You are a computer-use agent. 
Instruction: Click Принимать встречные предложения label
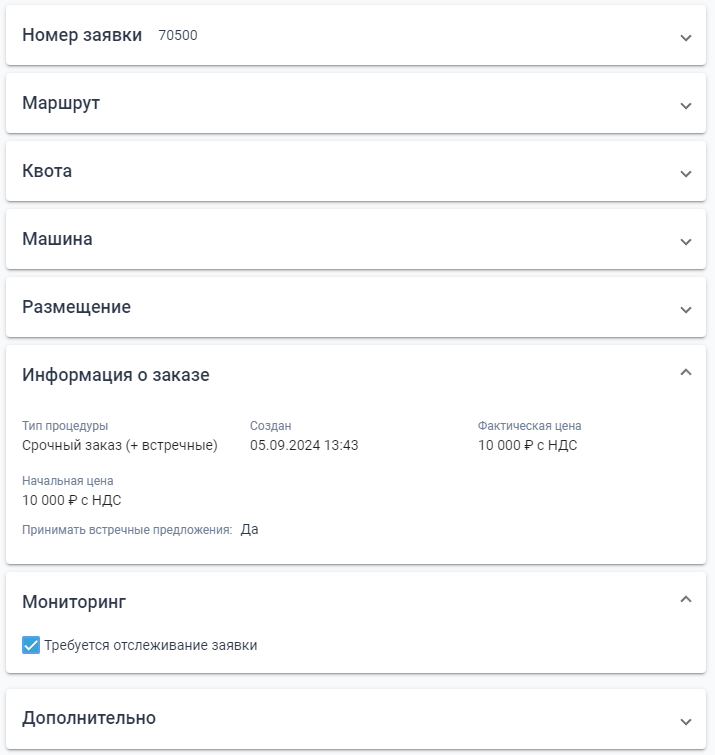coord(127,530)
